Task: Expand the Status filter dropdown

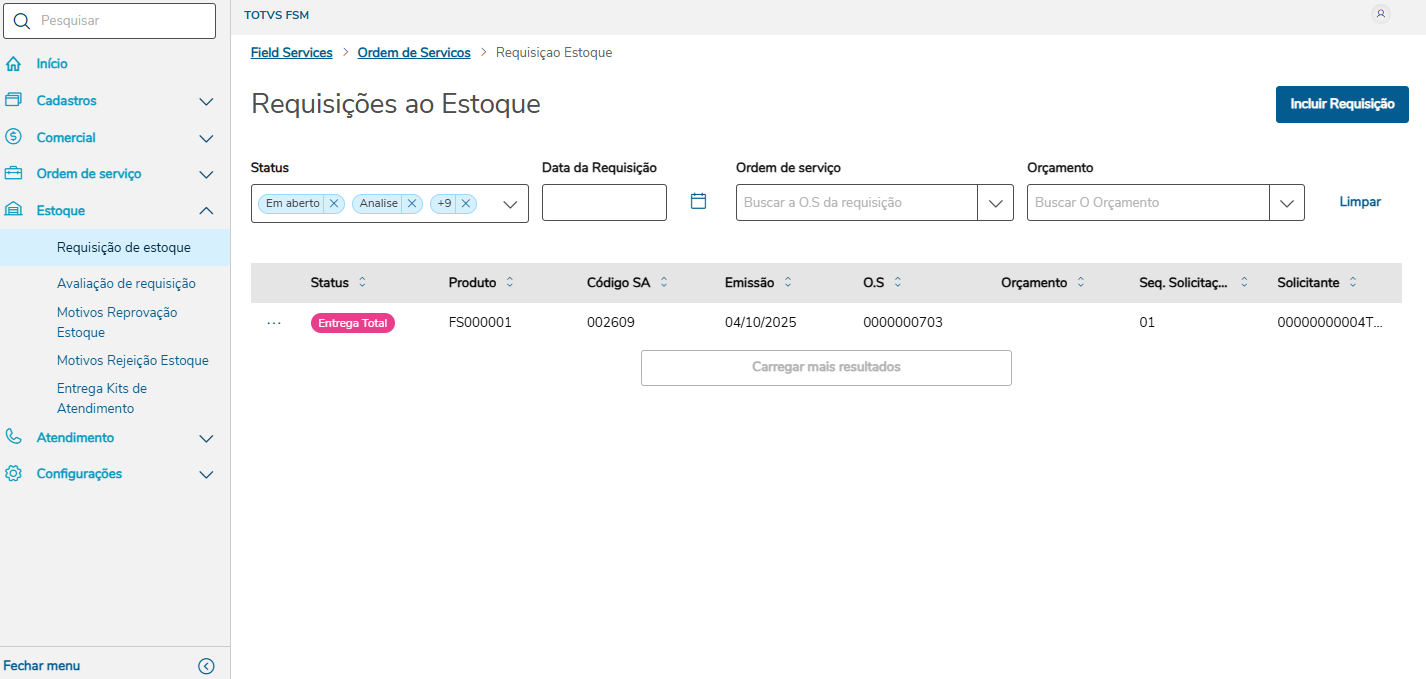Action: (x=510, y=203)
